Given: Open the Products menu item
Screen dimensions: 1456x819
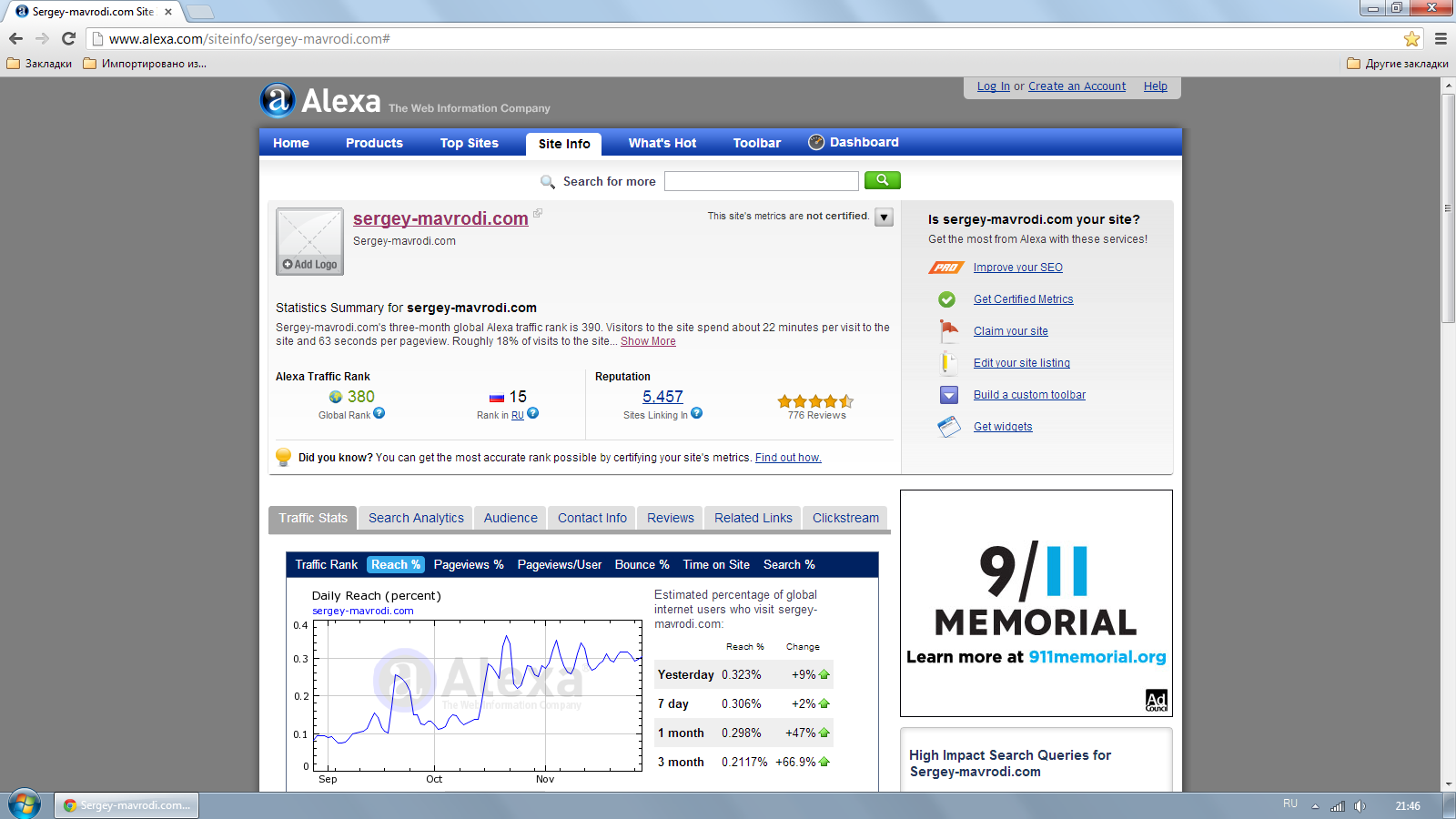Looking at the screenshot, I should [374, 143].
